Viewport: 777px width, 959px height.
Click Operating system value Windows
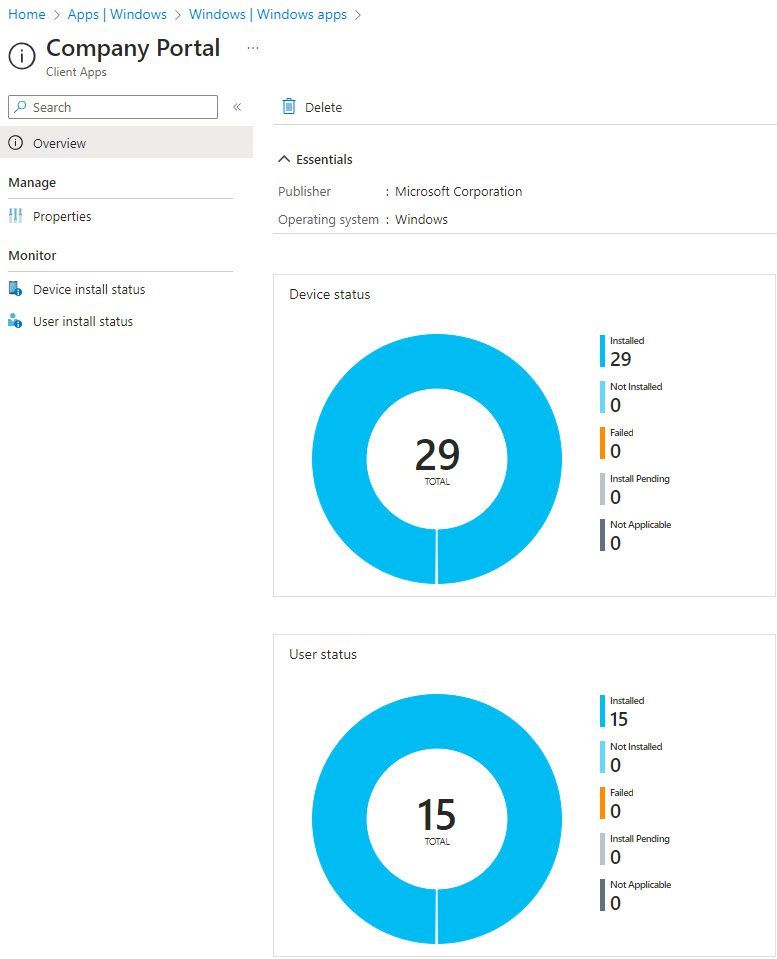[x=421, y=220]
